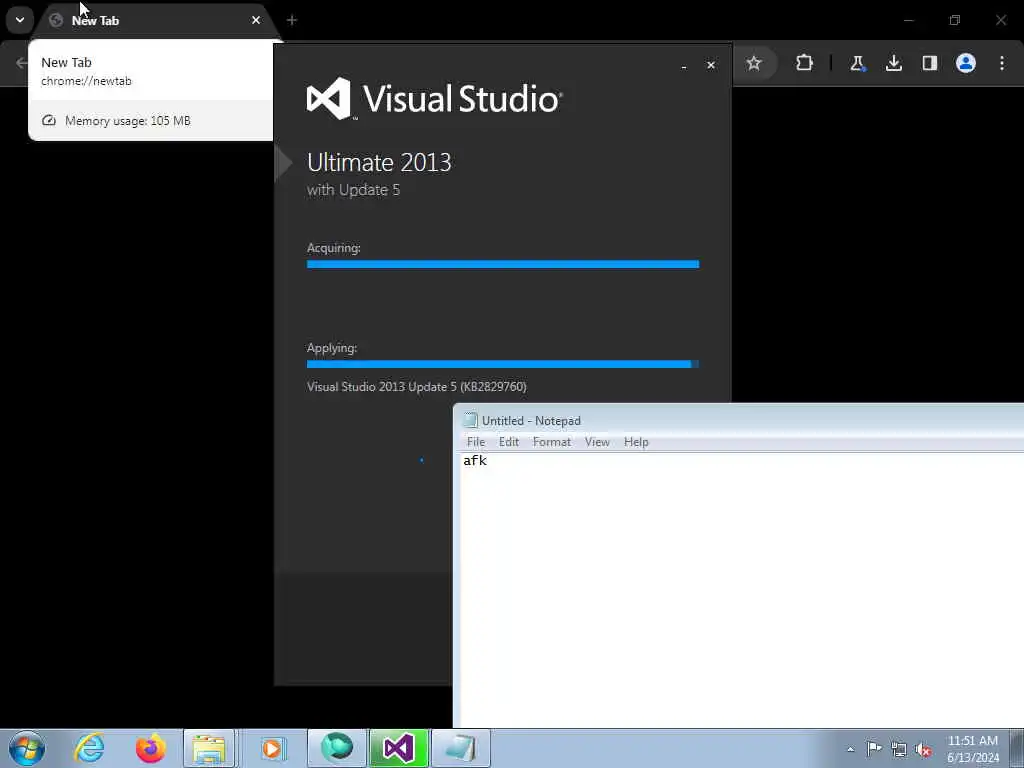Viewport: 1024px width, 768px height.
Task: Open Notepad Edit menu
Action: pyautogui.click(x=509, y=442)
